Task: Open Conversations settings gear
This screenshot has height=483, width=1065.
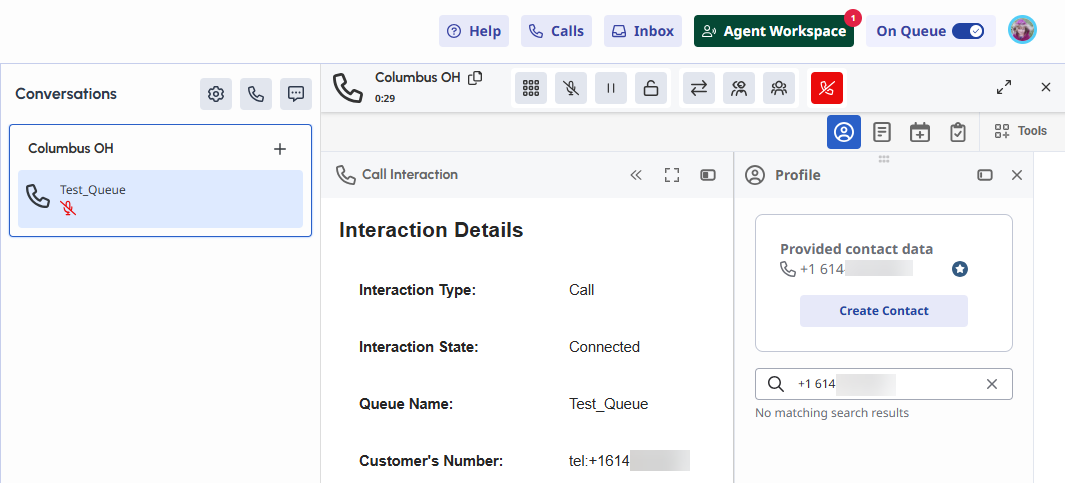Action: tap(216, 94)
